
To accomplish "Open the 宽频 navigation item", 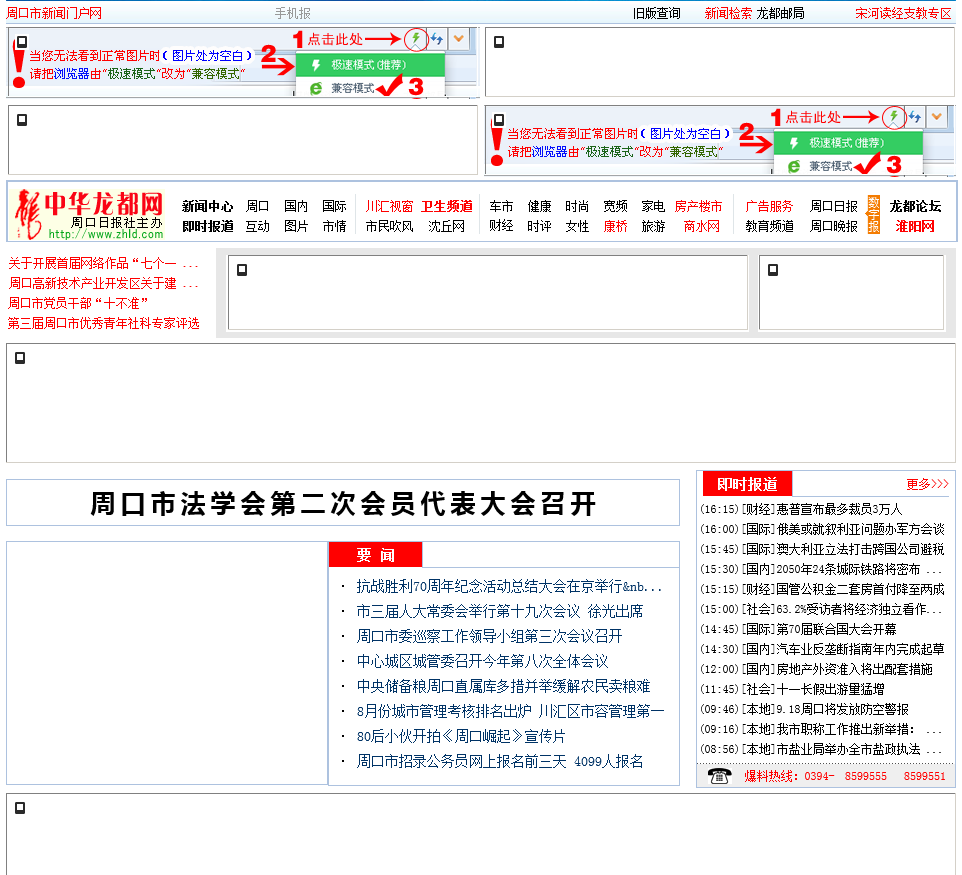I will 615,206.
